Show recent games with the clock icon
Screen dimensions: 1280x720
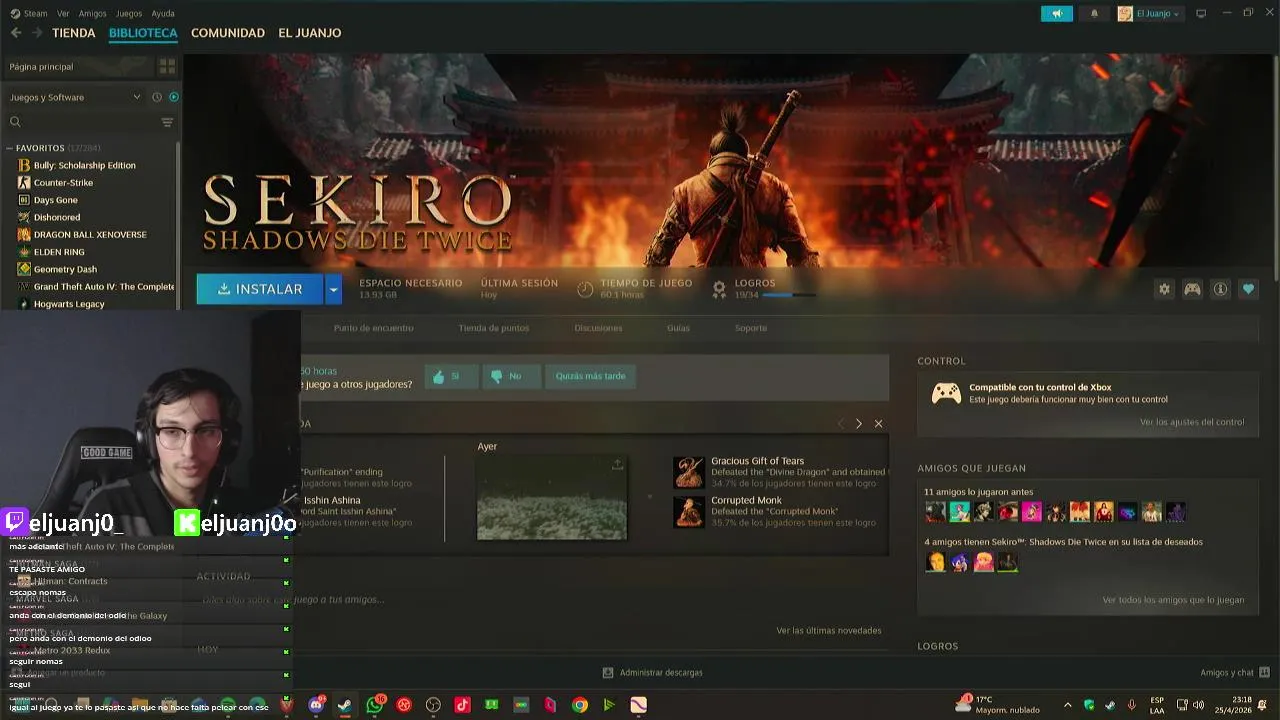pos(157,97)
